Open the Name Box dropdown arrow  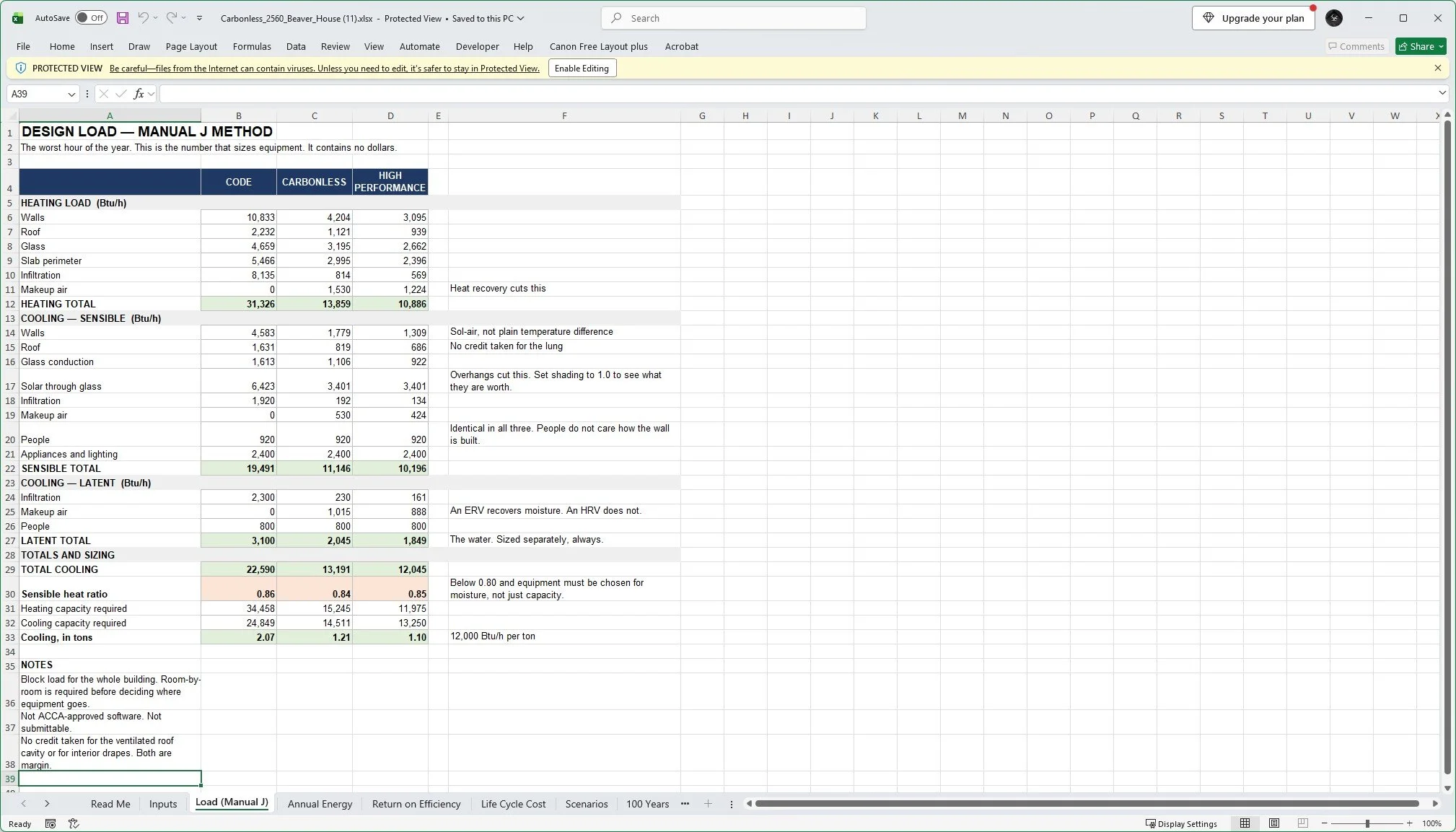click(x=71, y=94)
